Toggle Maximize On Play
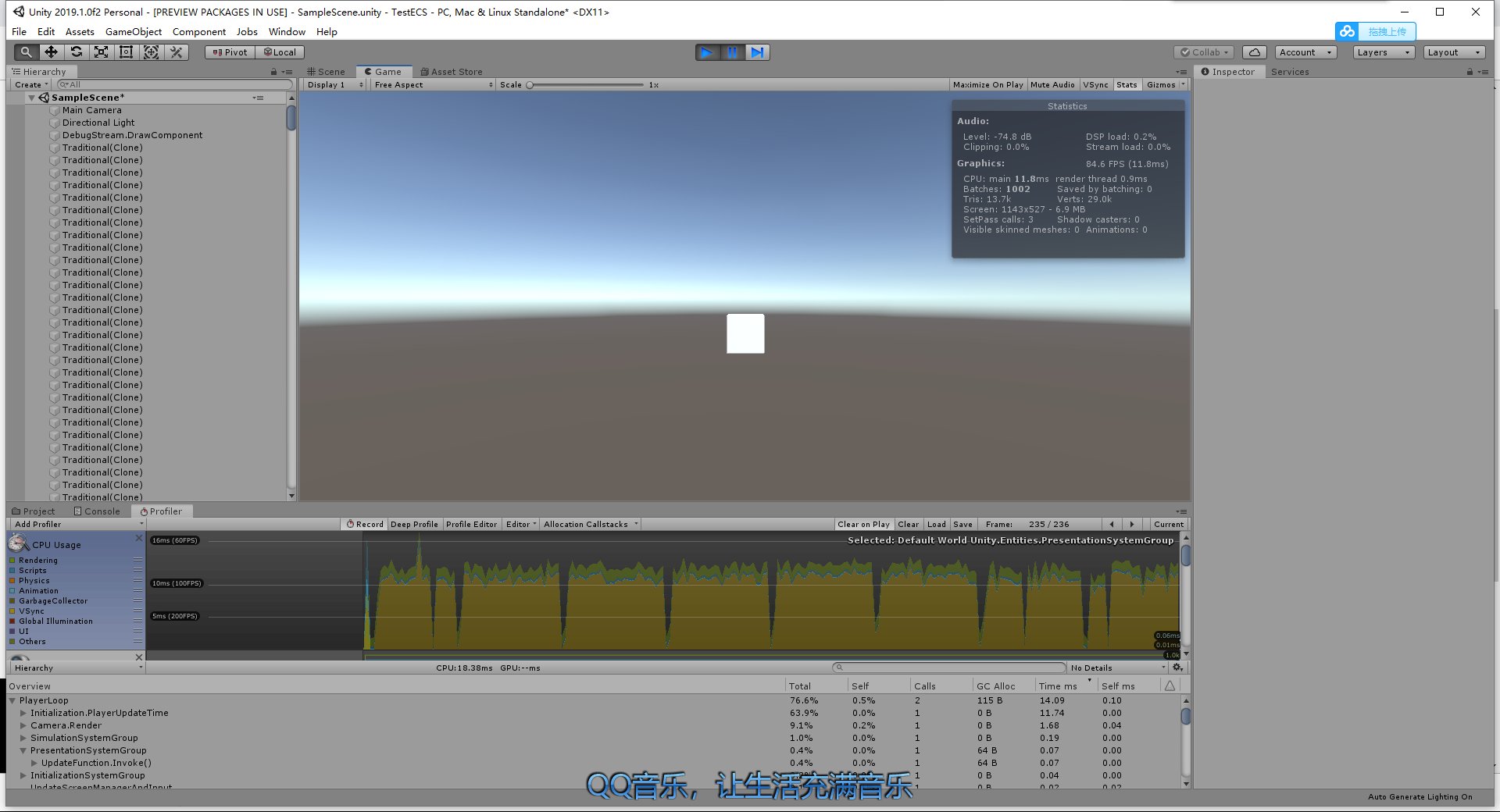The height and width of the screenshot is (812, 1500). click(987, 85)
